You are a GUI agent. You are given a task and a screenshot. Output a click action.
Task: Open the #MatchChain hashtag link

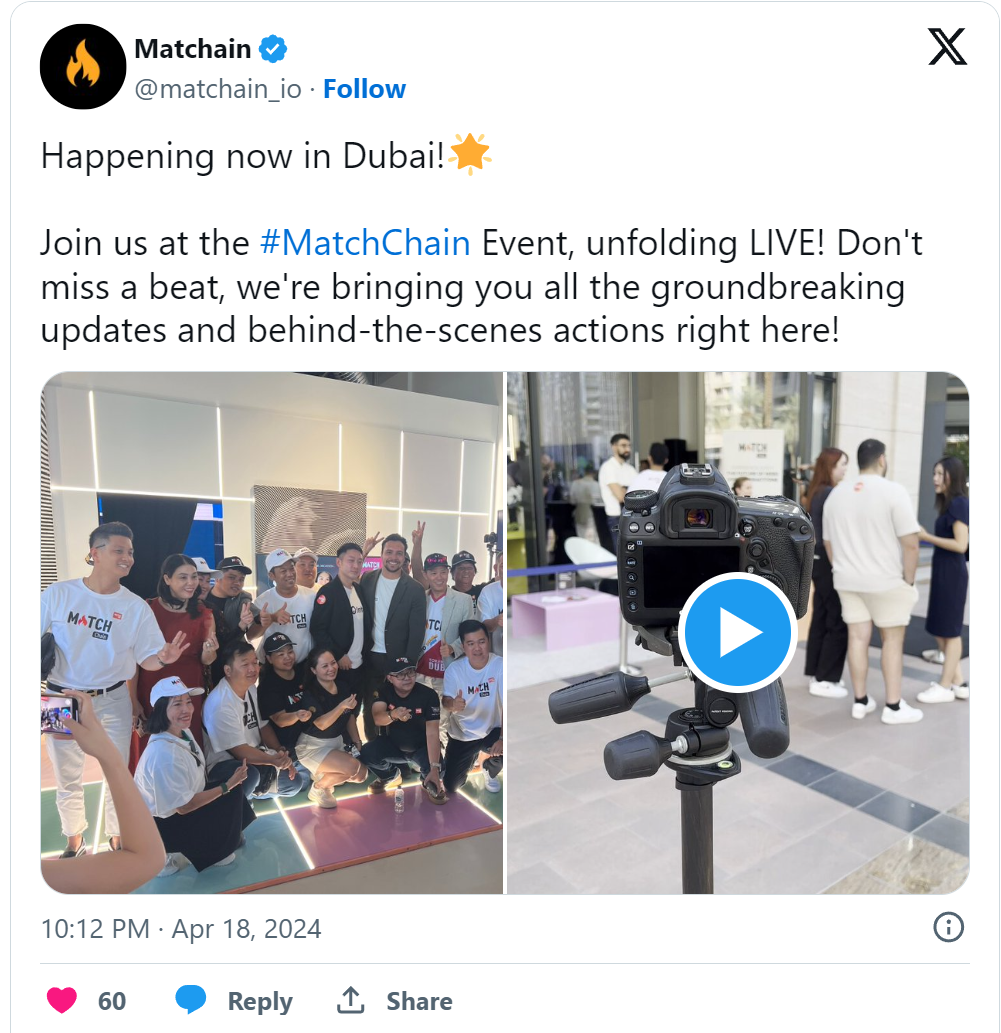365,243
